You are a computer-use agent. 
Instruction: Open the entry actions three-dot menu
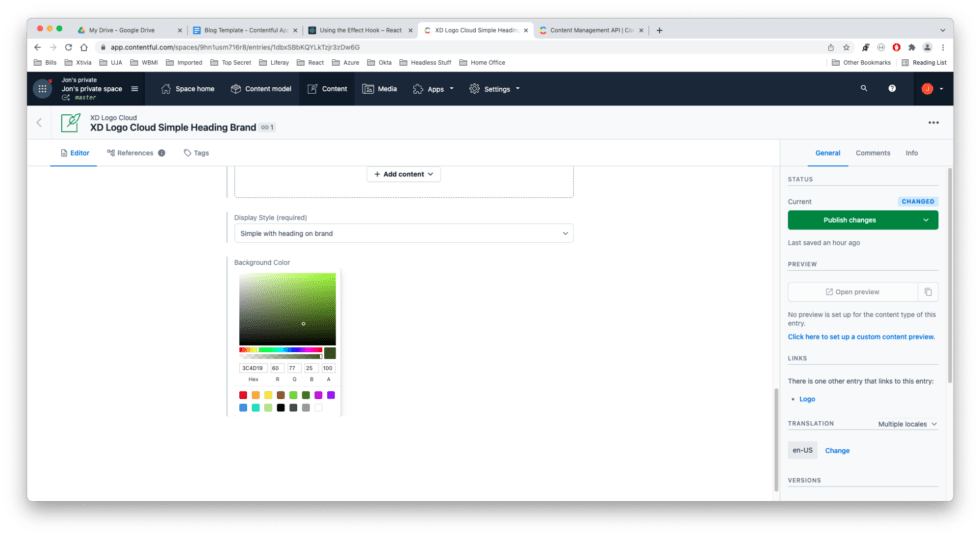pos(933,123)
